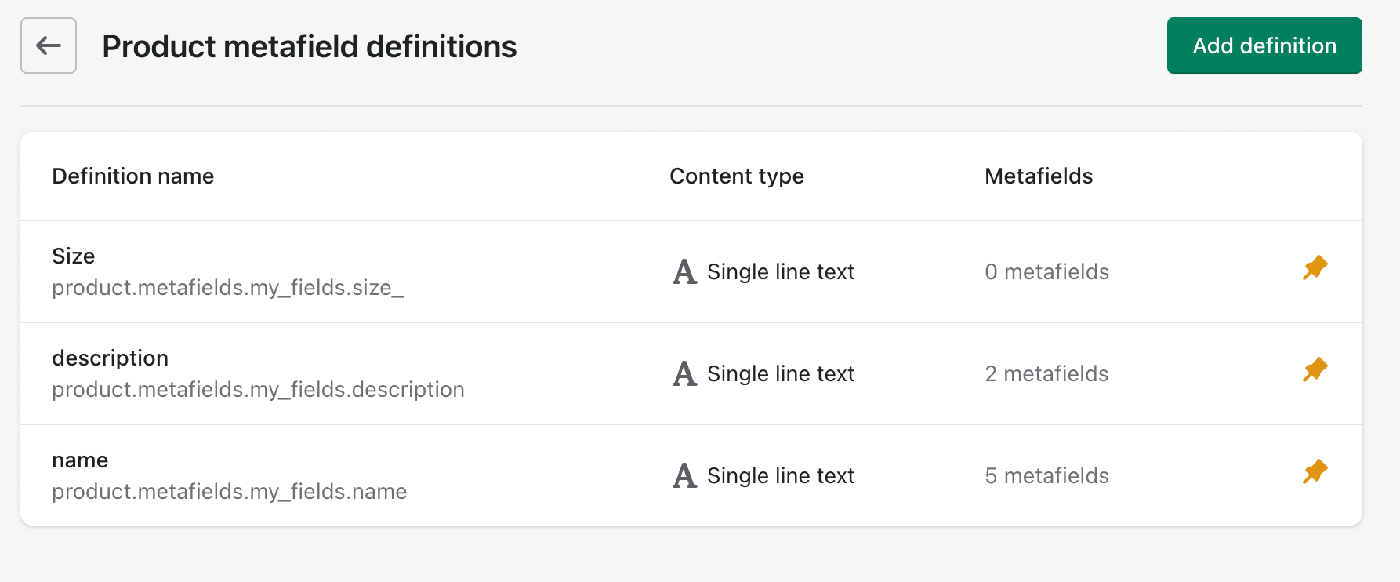Click the text type icon in Size row
Viewport: 1400px width, 582px height.
click(684, 272)
